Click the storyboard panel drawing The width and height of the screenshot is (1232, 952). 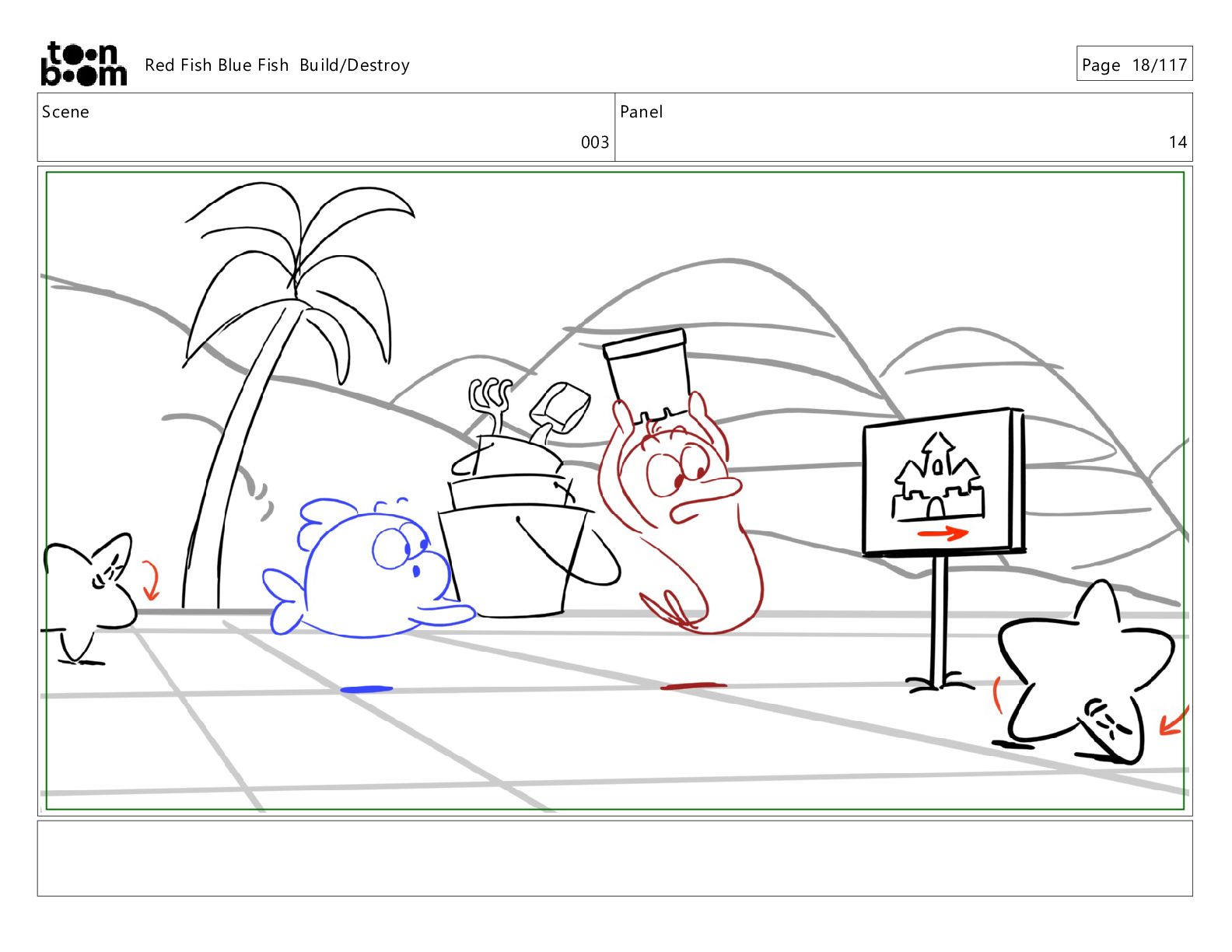(x=614, y=491)
